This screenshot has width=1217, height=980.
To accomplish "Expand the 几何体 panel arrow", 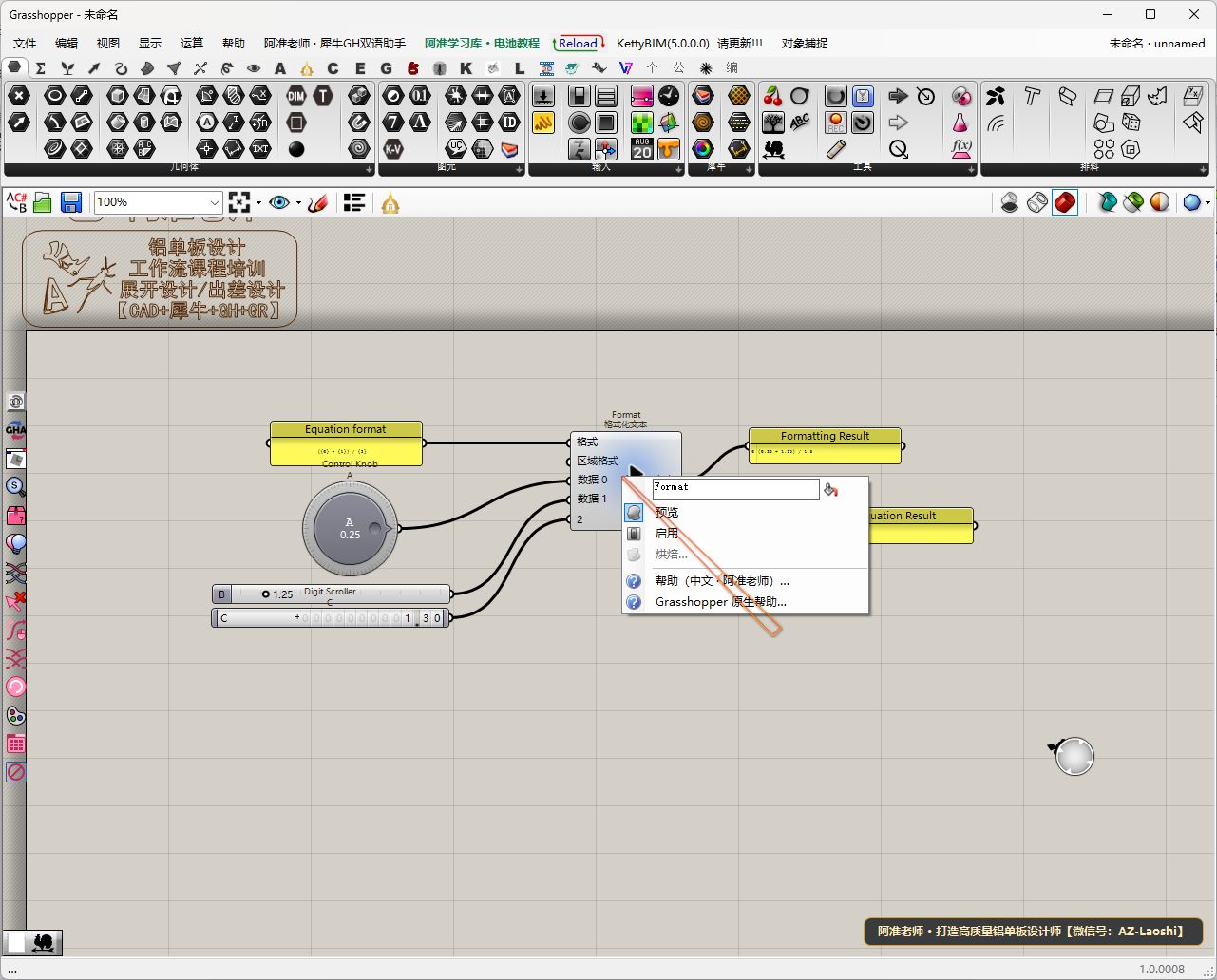I will tap(370, 169).
